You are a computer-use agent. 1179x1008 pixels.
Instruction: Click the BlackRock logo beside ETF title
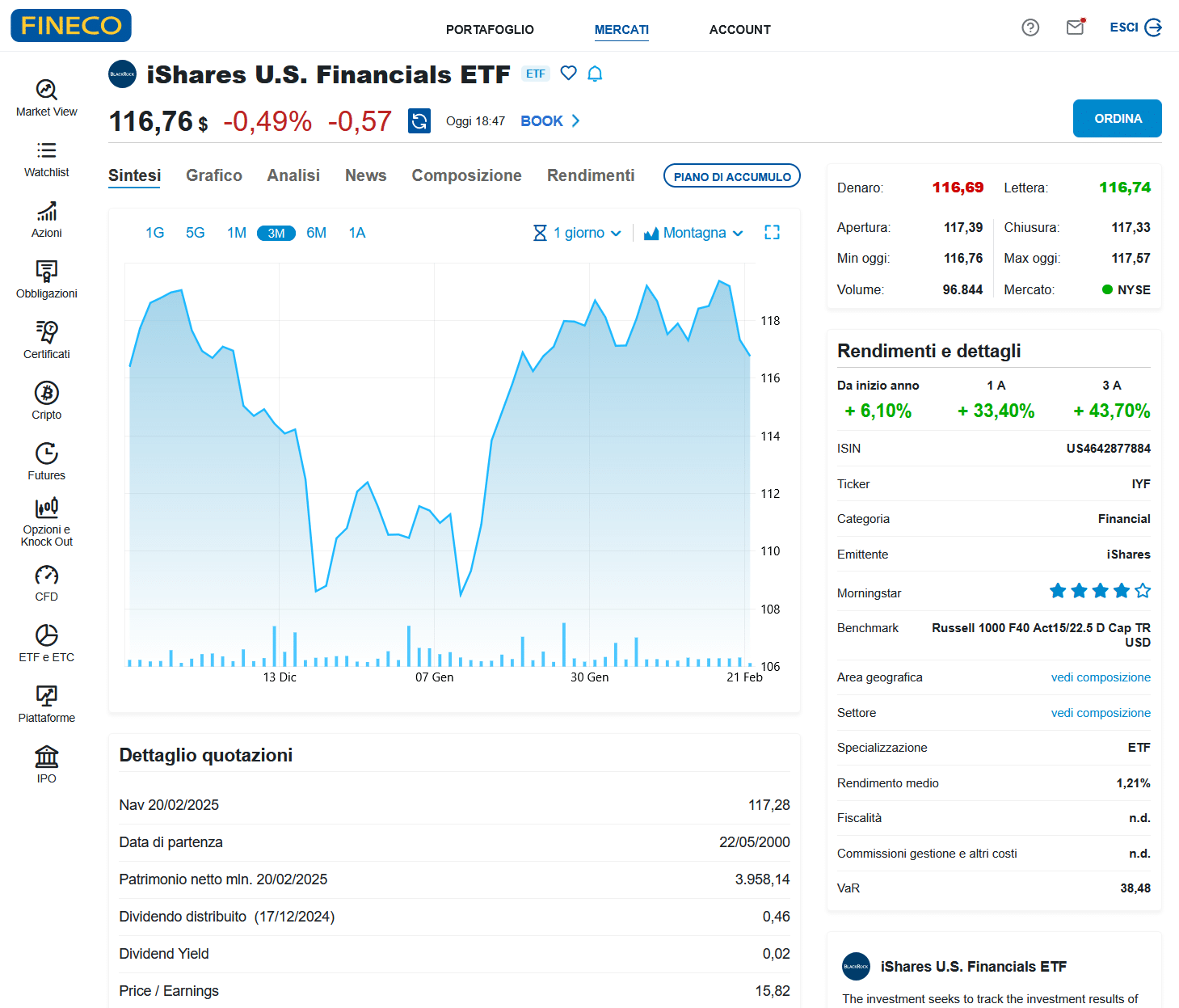click(123, 74)
